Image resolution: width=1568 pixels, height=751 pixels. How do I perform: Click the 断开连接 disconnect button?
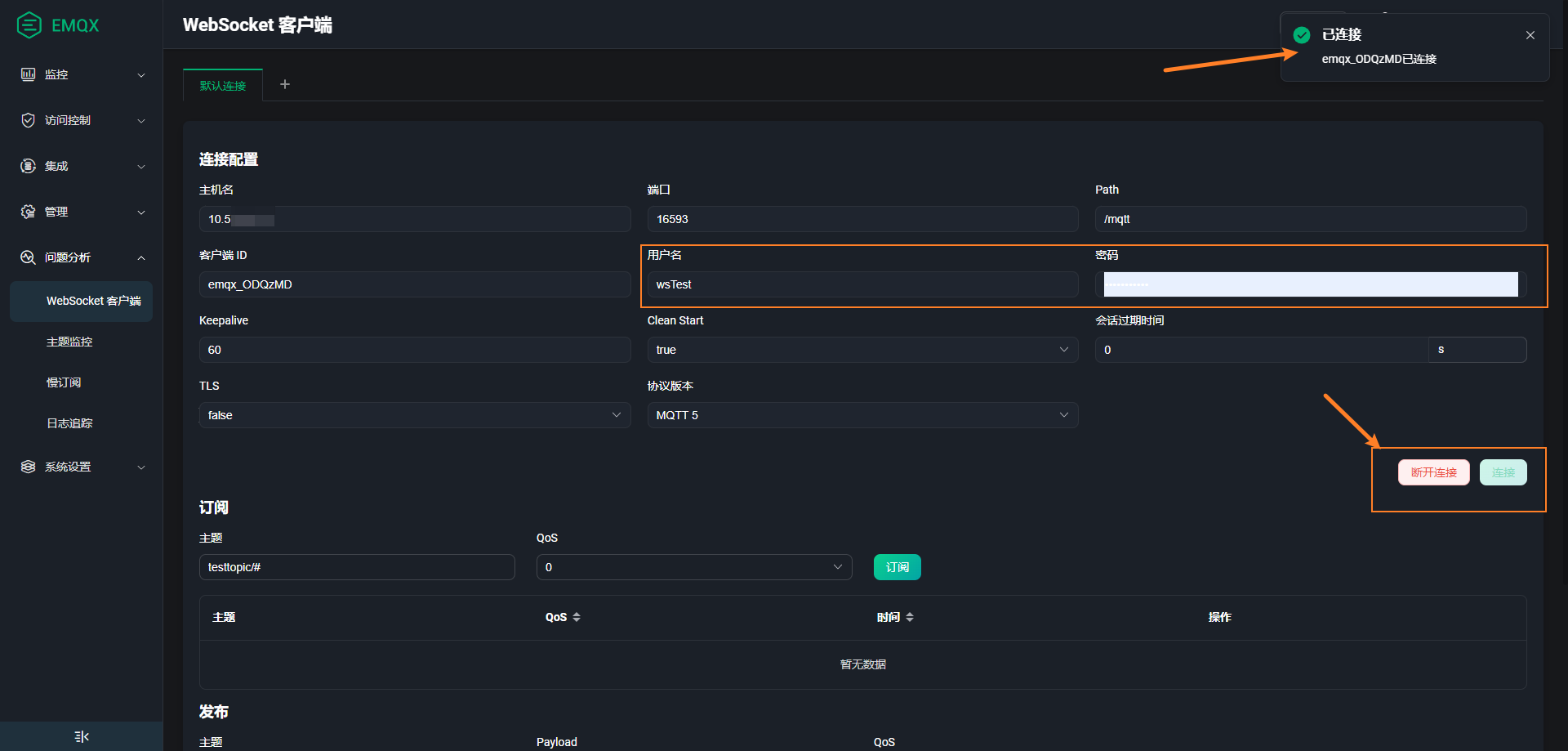click(x=1434, y=472)
